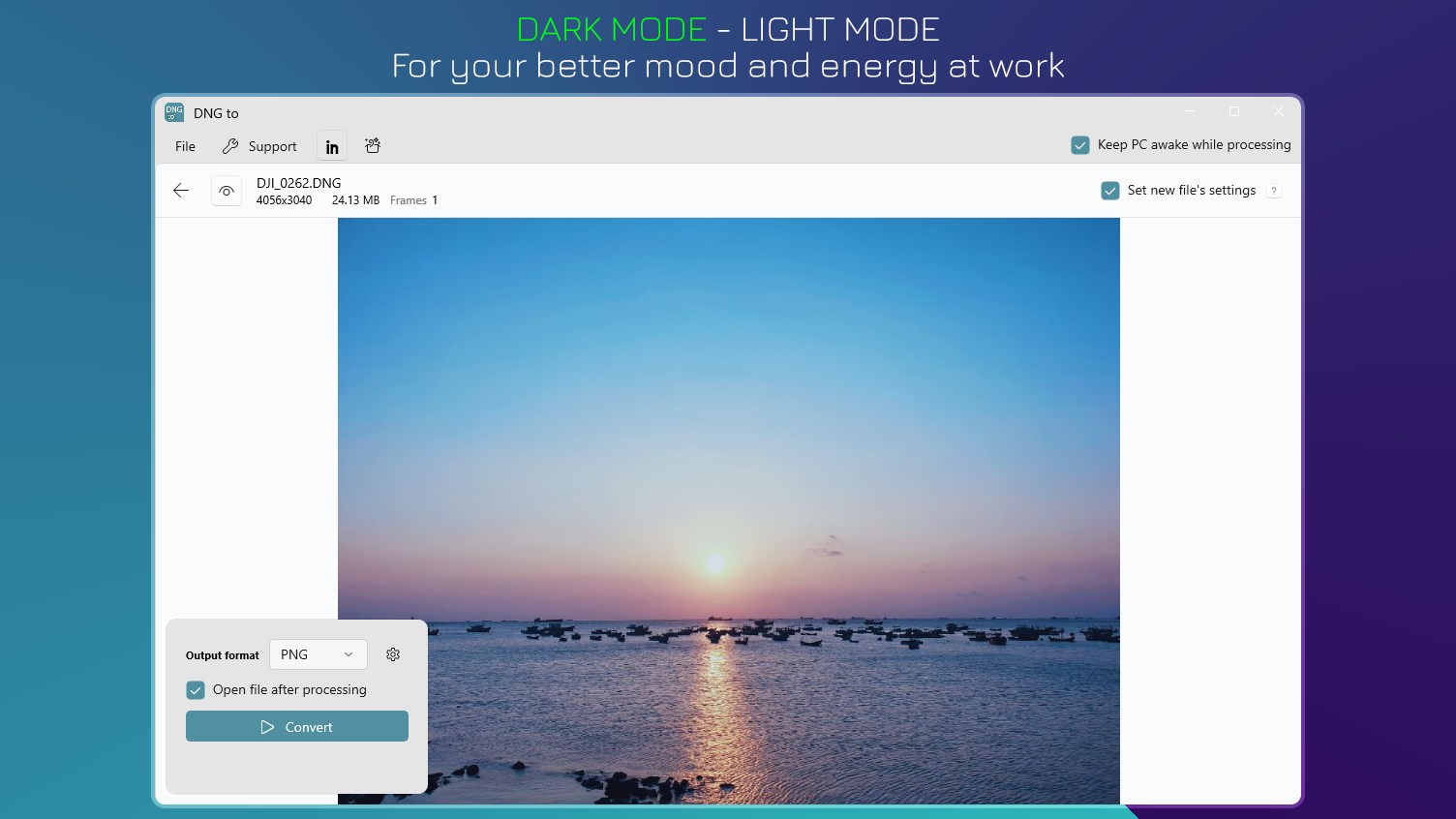Open the LinkedIn icon link

(332, 147)
